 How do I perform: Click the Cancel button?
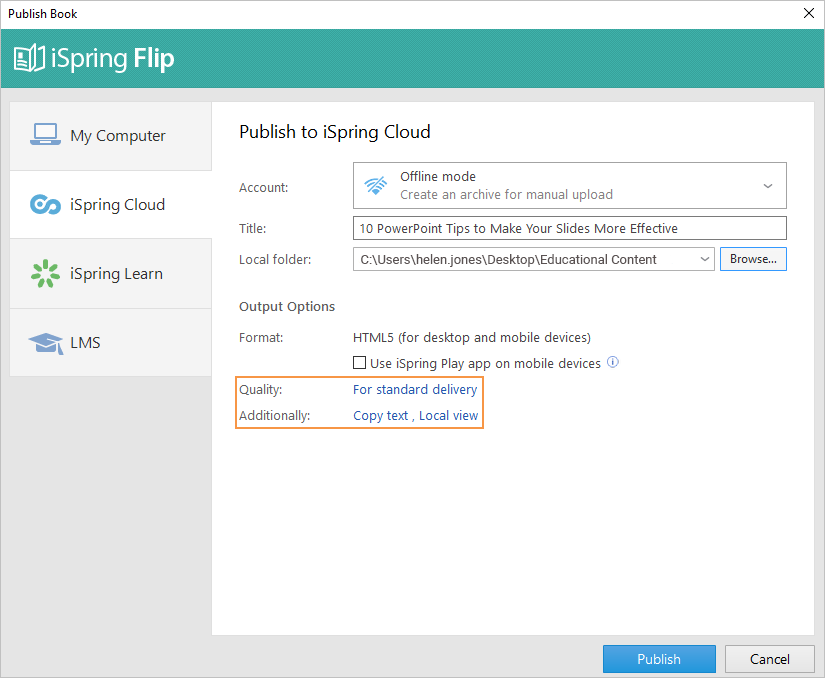click(769, 659)
